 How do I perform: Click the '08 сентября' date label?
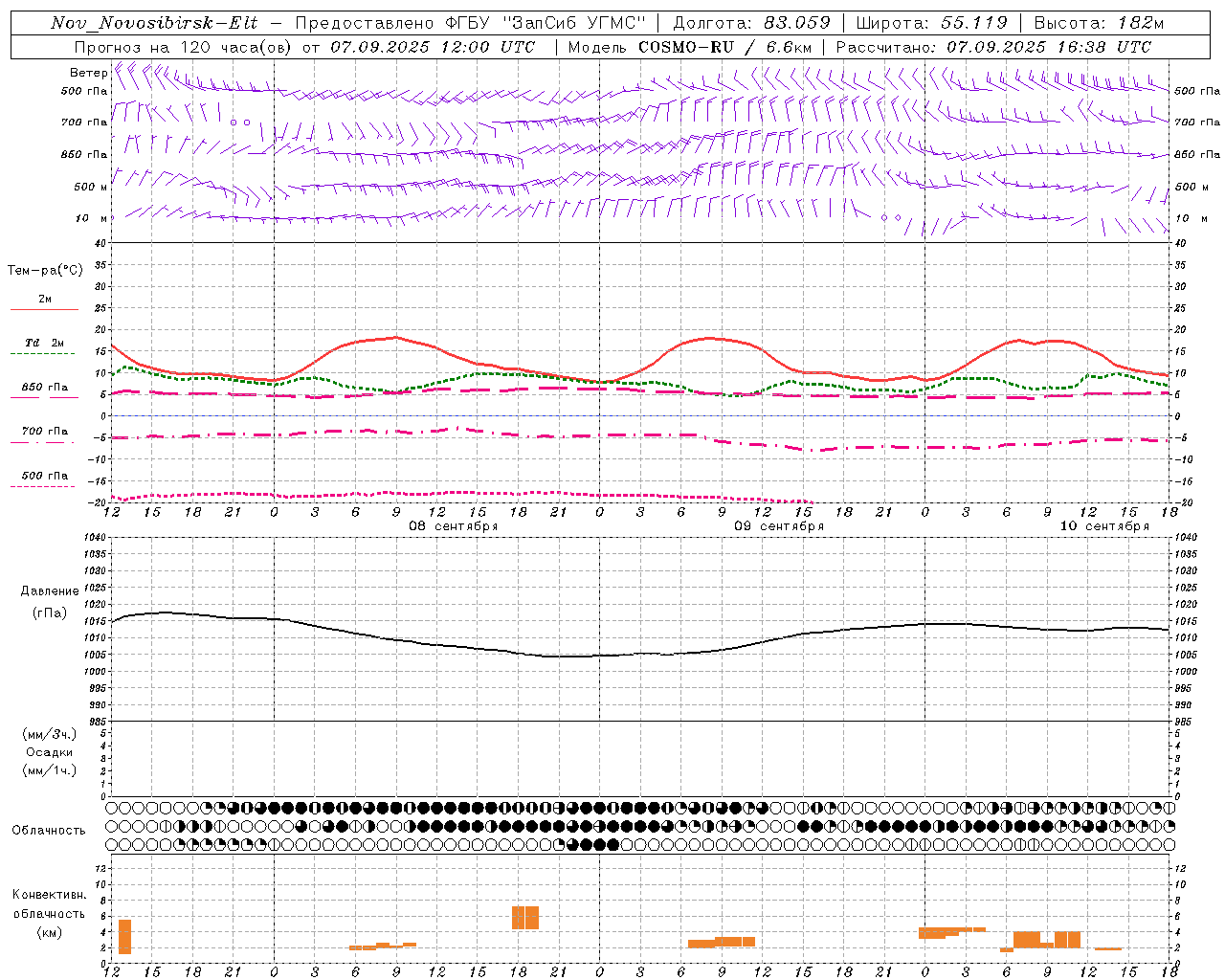tap(454, 526)
